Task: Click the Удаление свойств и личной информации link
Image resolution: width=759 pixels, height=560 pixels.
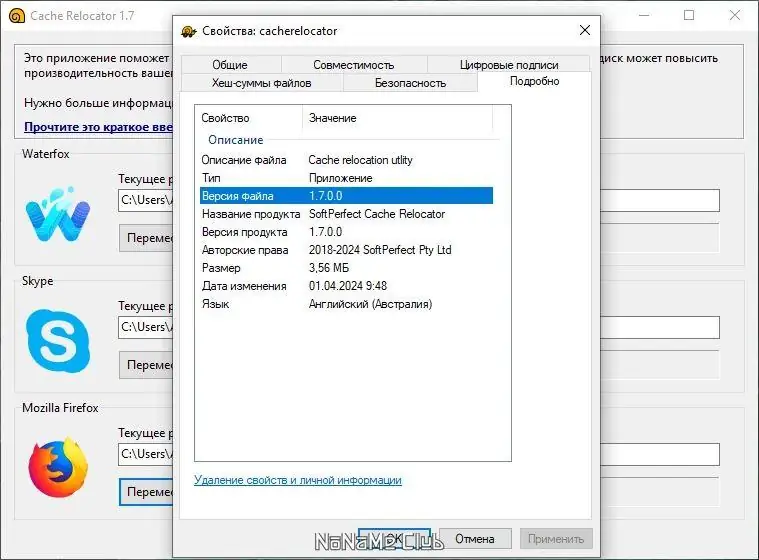Action: point(298,480)
